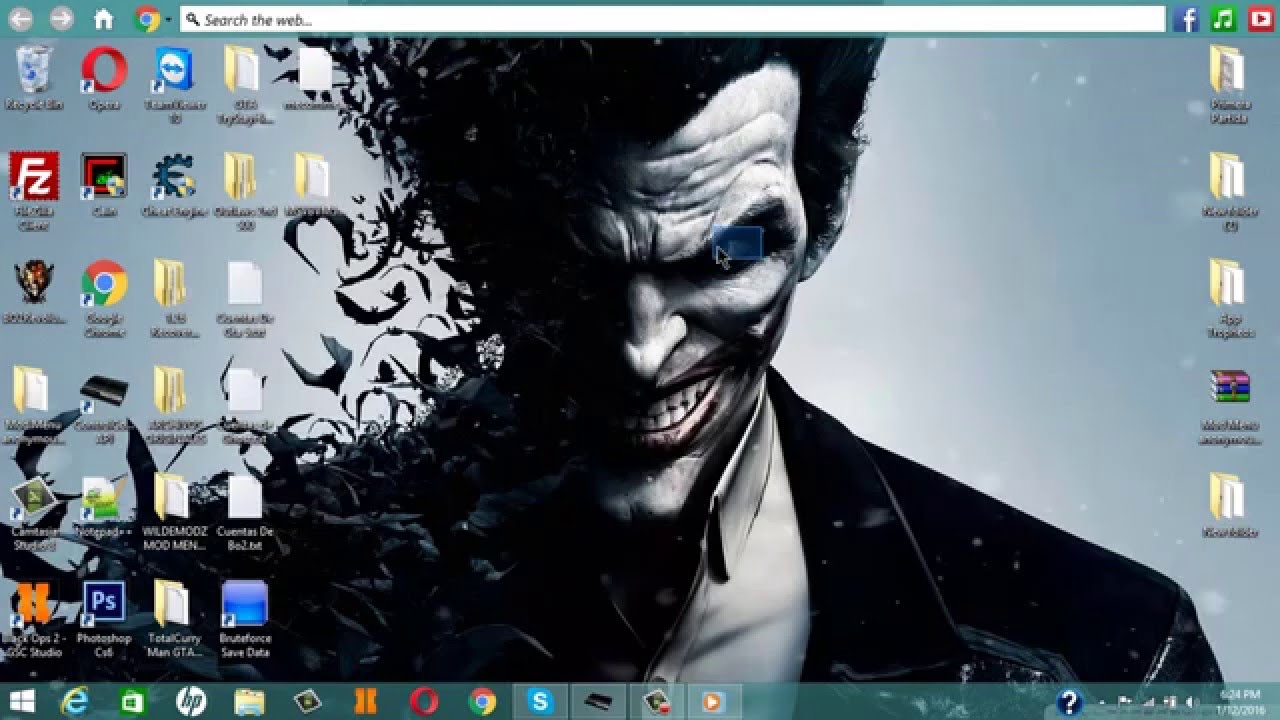Open the Google Chrome desktop shortcut
The height and width of the screenshot is (720, 1280).
104,298
